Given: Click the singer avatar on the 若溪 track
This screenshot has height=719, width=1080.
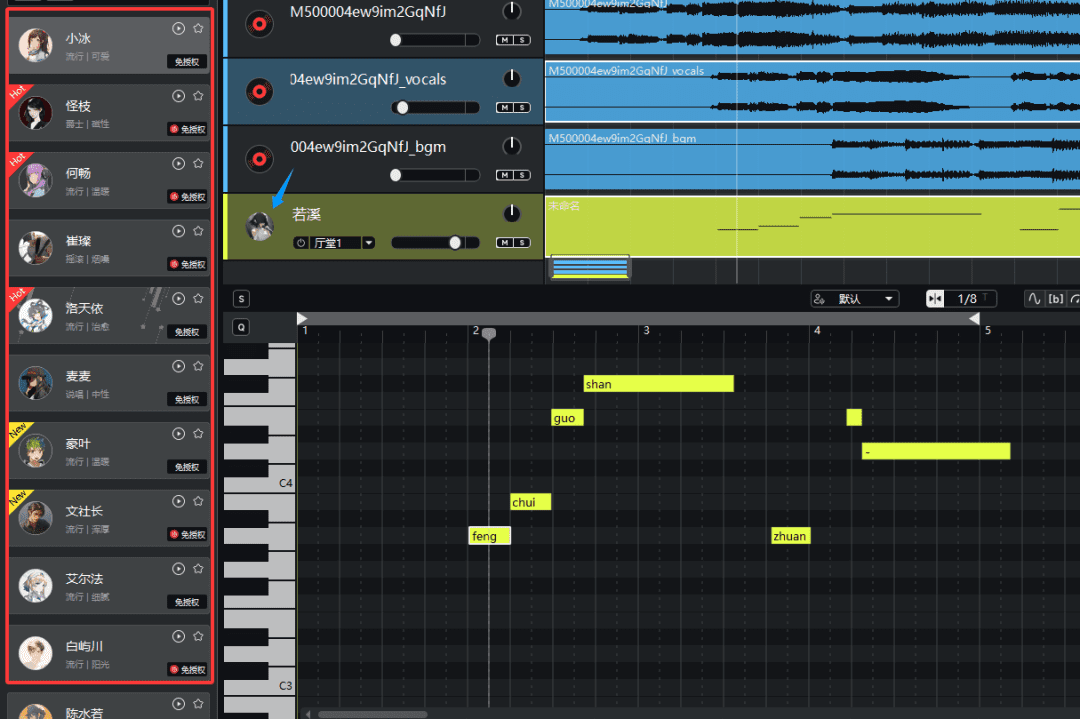Looking at the screenshot, I should pos(260,227).
